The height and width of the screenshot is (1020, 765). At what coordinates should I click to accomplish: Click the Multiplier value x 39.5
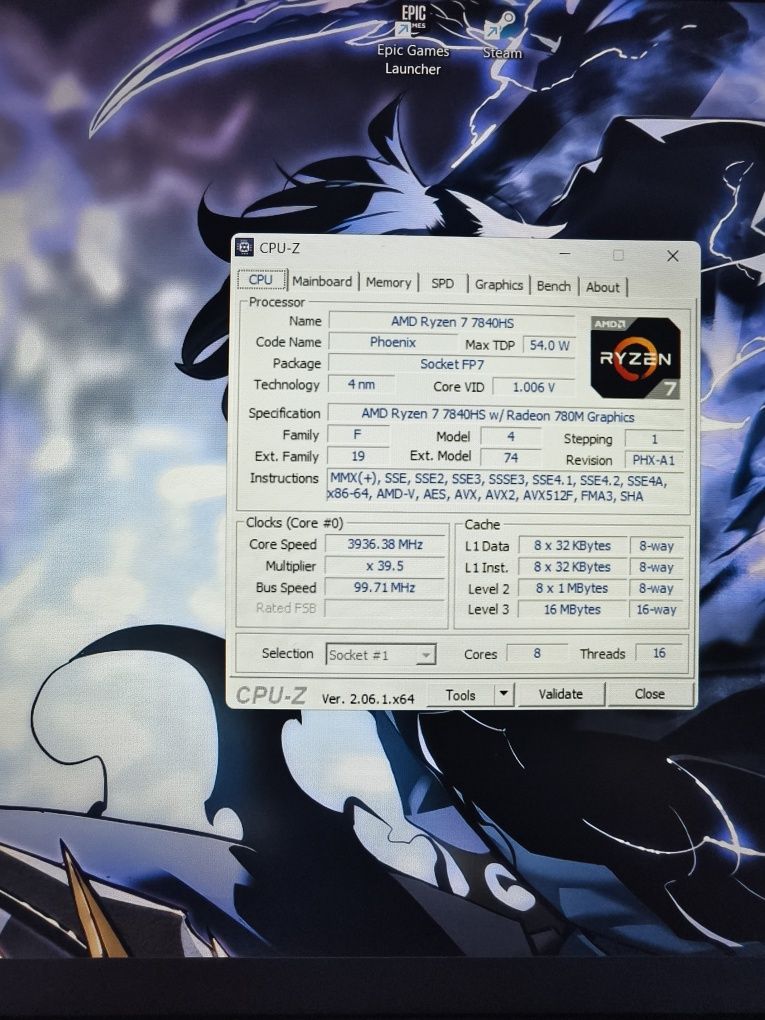(x=385, y=566)
